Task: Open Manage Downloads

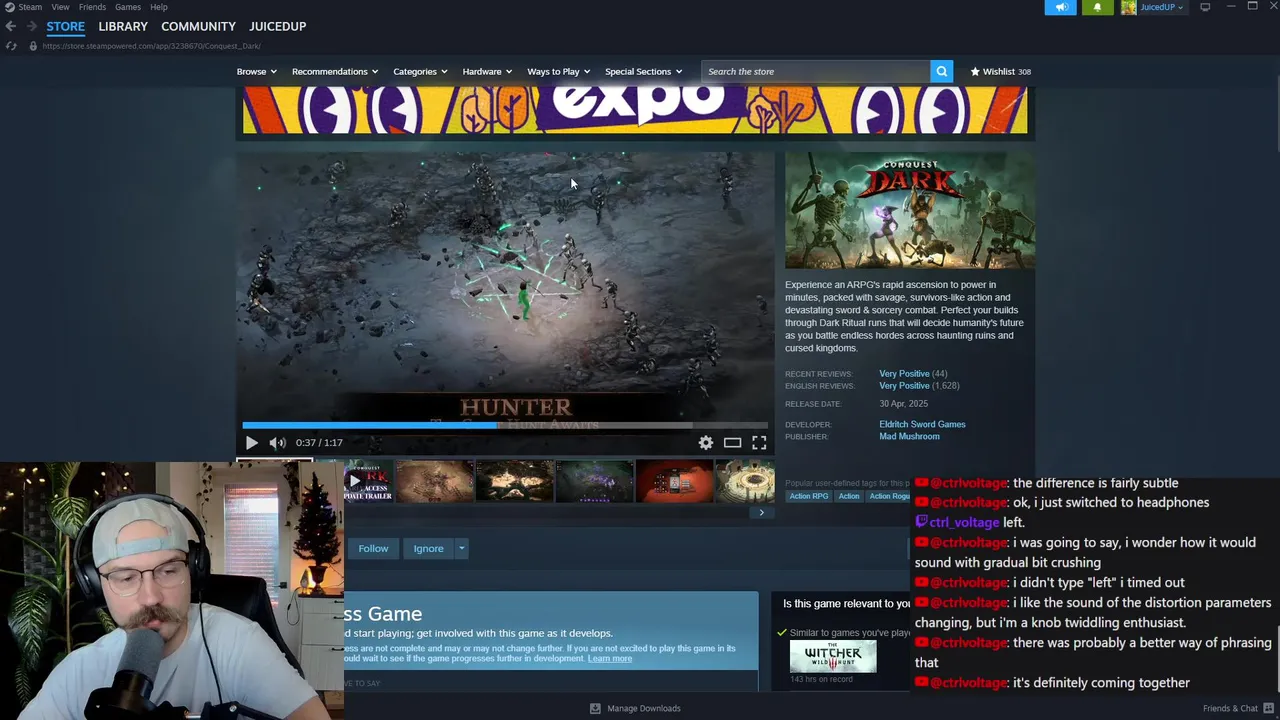Action: pos(636,708)
